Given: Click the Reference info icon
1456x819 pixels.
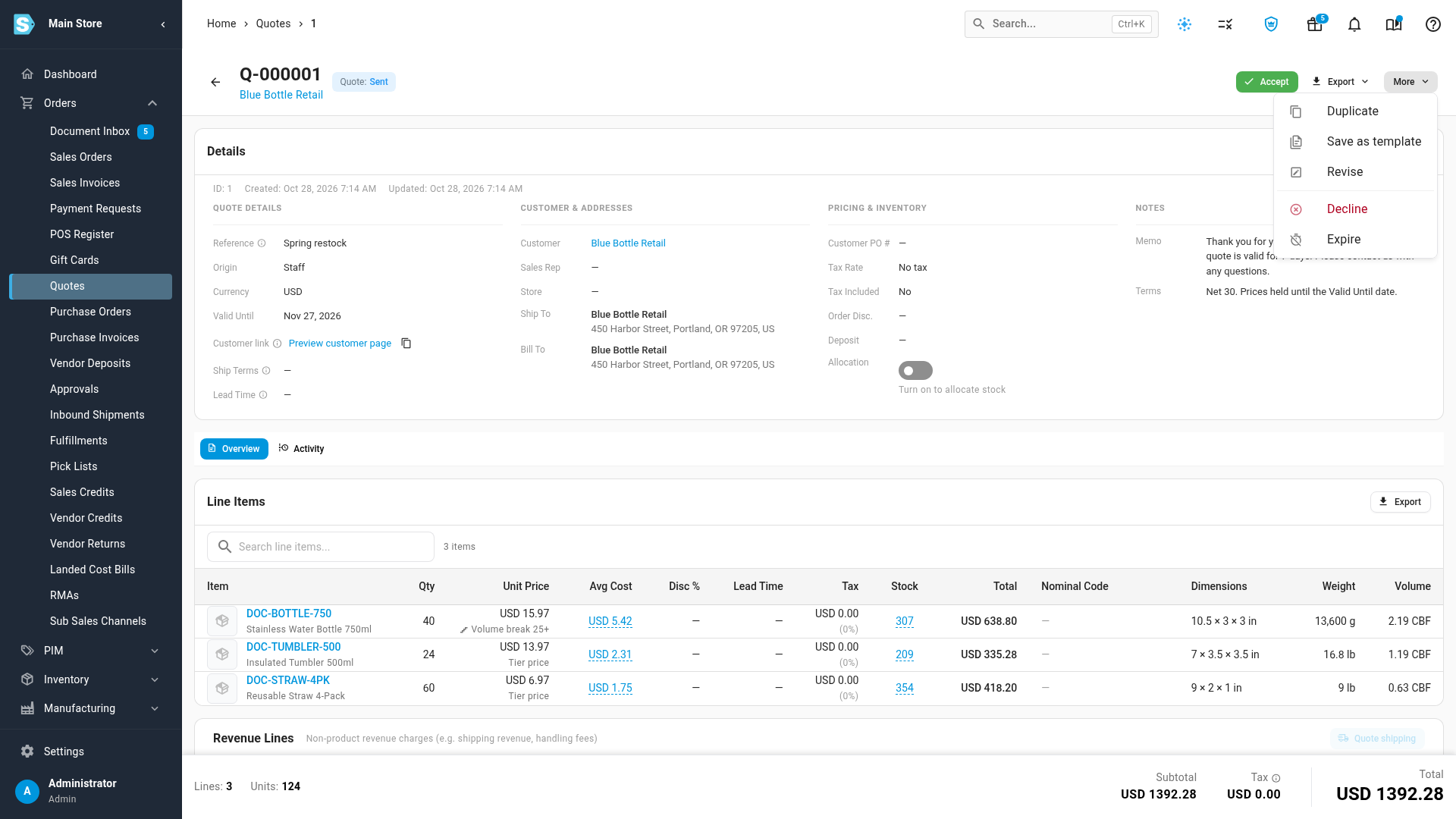Looking at the screenshot, I should tap(262, 243).
